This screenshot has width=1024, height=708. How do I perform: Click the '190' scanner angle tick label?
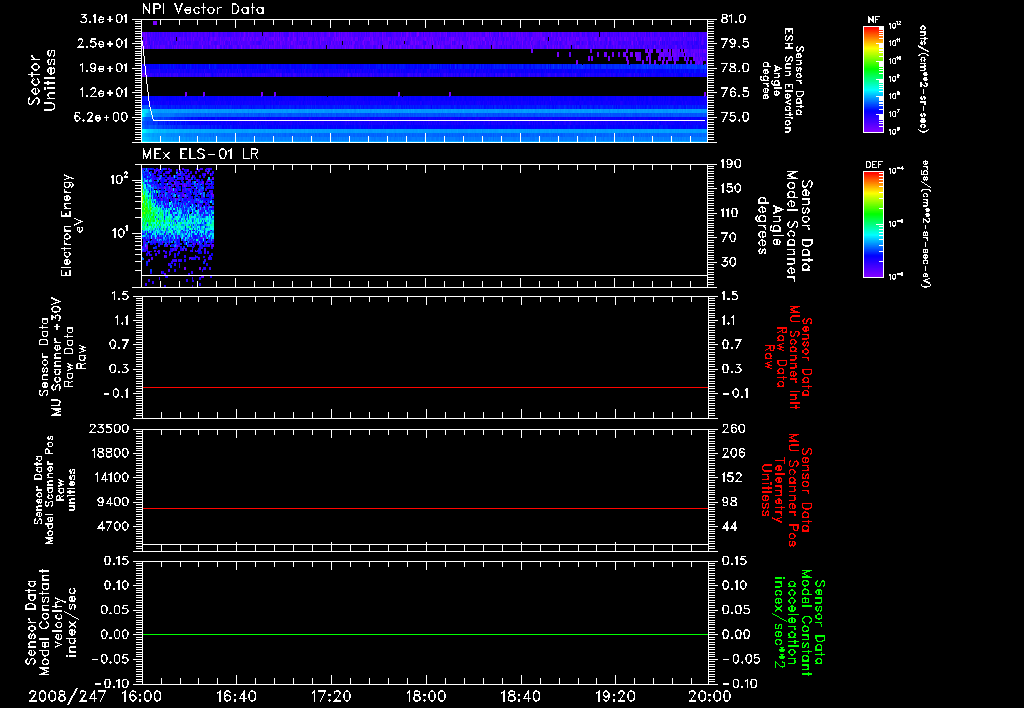click(731, 164)
